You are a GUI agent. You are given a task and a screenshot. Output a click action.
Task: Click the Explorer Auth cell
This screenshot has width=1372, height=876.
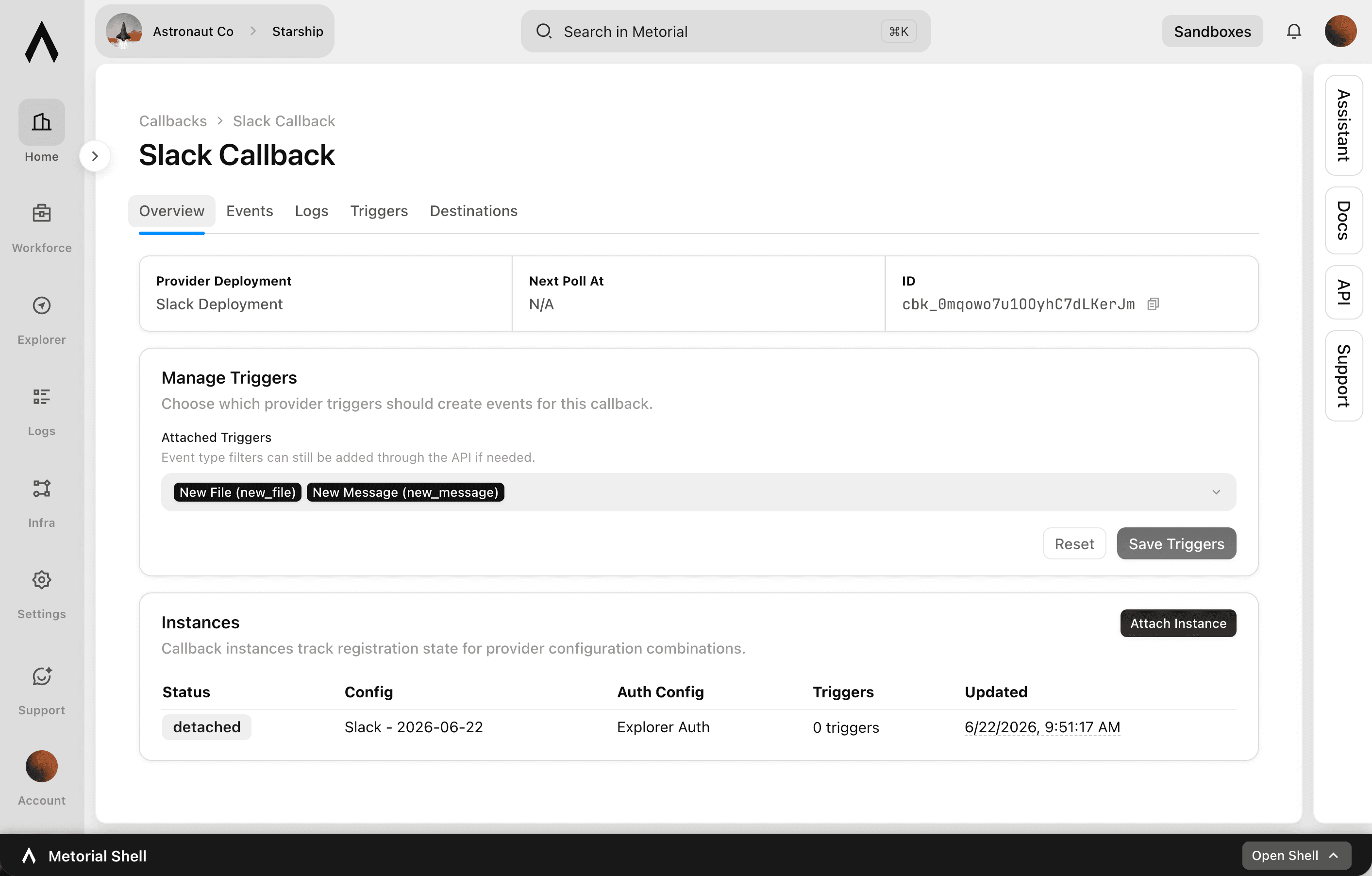click(663, 727)
